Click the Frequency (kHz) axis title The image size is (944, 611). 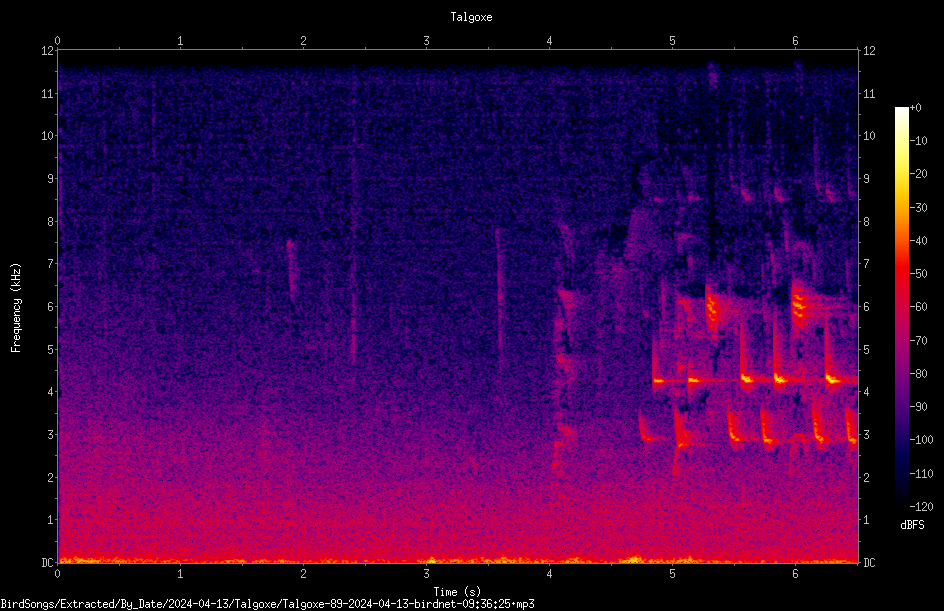pyautogui.click(x=16, y=307)
